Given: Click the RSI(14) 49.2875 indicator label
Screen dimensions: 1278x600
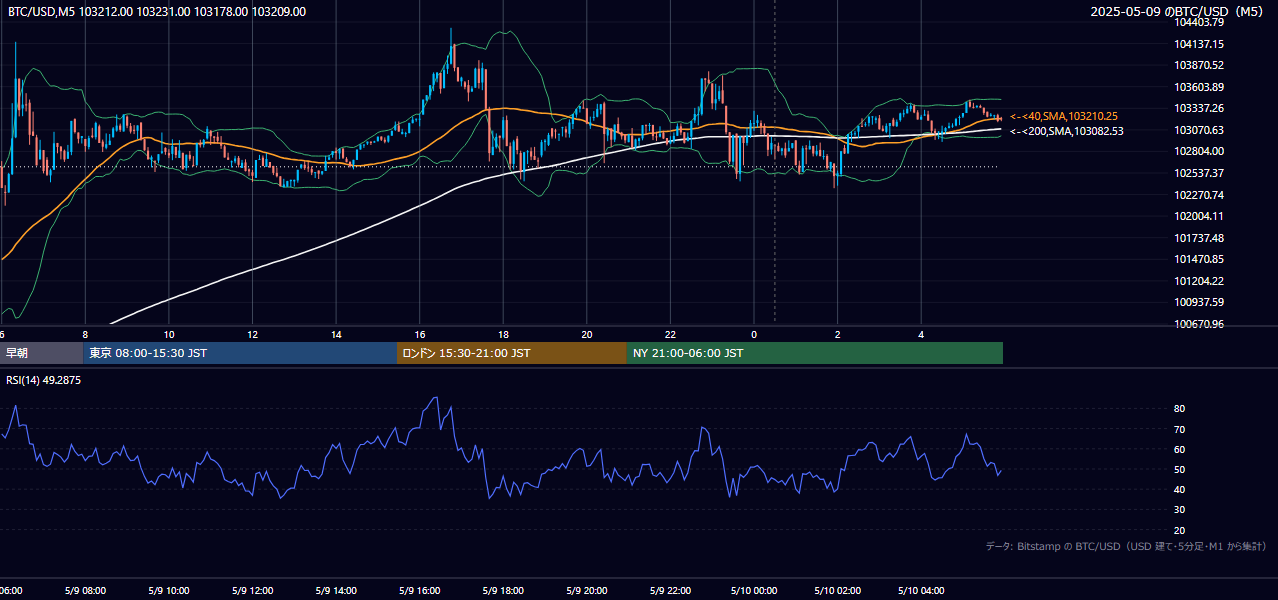Looking at the screenshot, I should pos(44,380).
